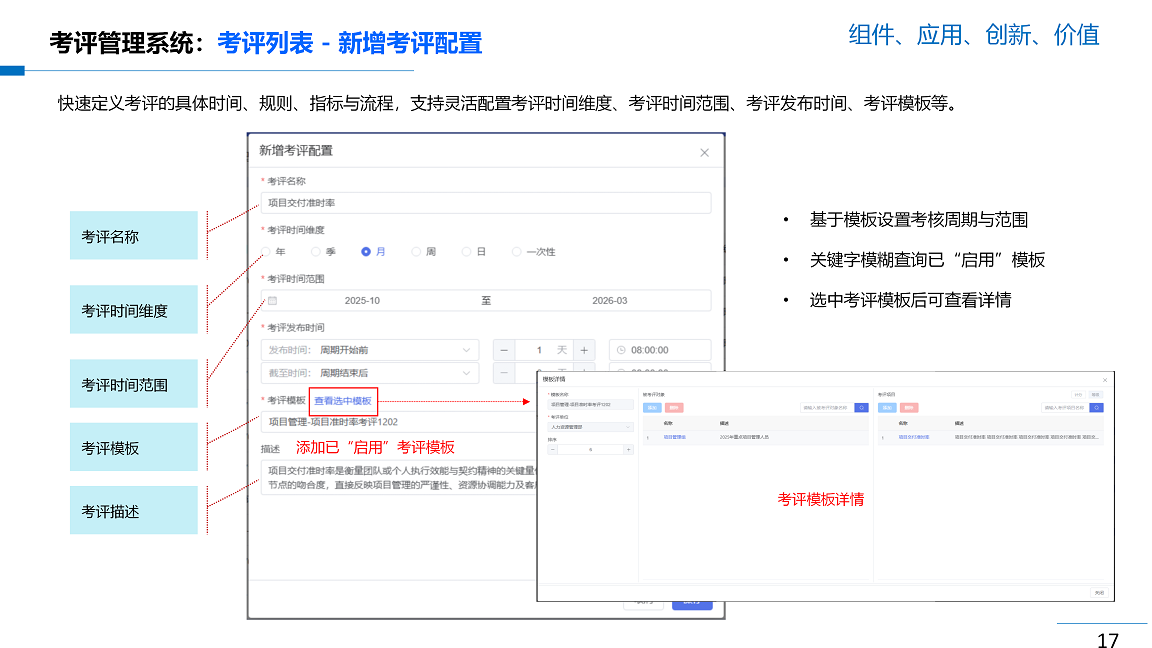Increase 排序 value with the plus icon
Viewport: 1152px width, 648px height.
pyautogui.click(x=628, y=449)
